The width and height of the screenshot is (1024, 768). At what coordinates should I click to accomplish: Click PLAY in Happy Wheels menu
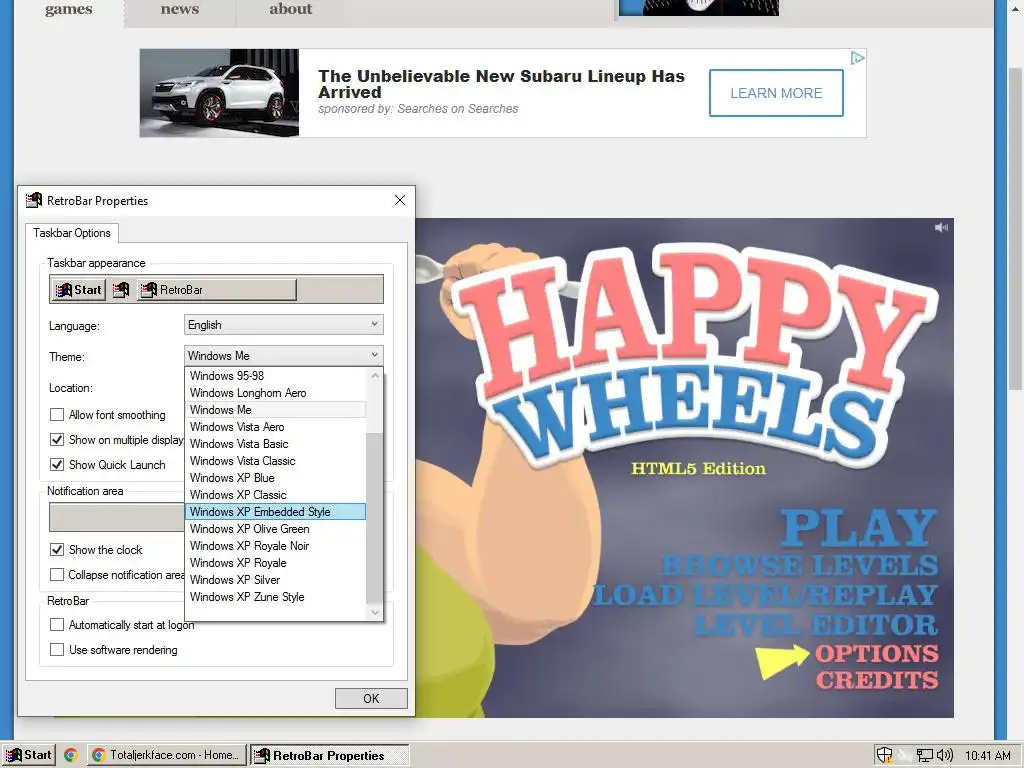click(x=859, y=528)
